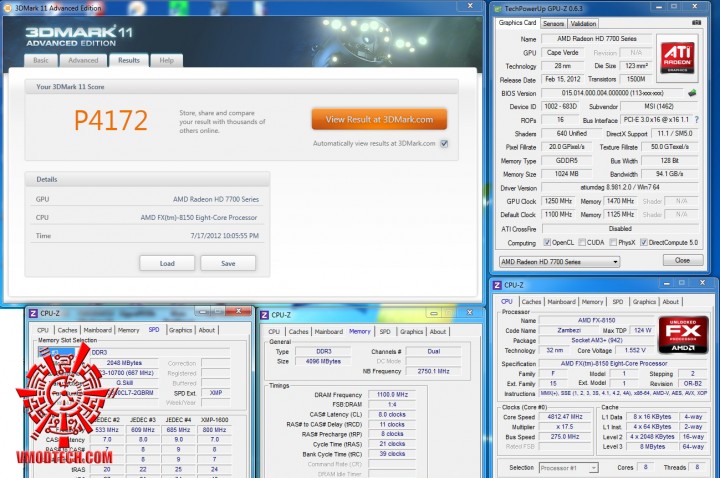The image size is (720, 478).
Task: Click the Z icon of the right CPU-Z window
Action: [x=497, y=285]
